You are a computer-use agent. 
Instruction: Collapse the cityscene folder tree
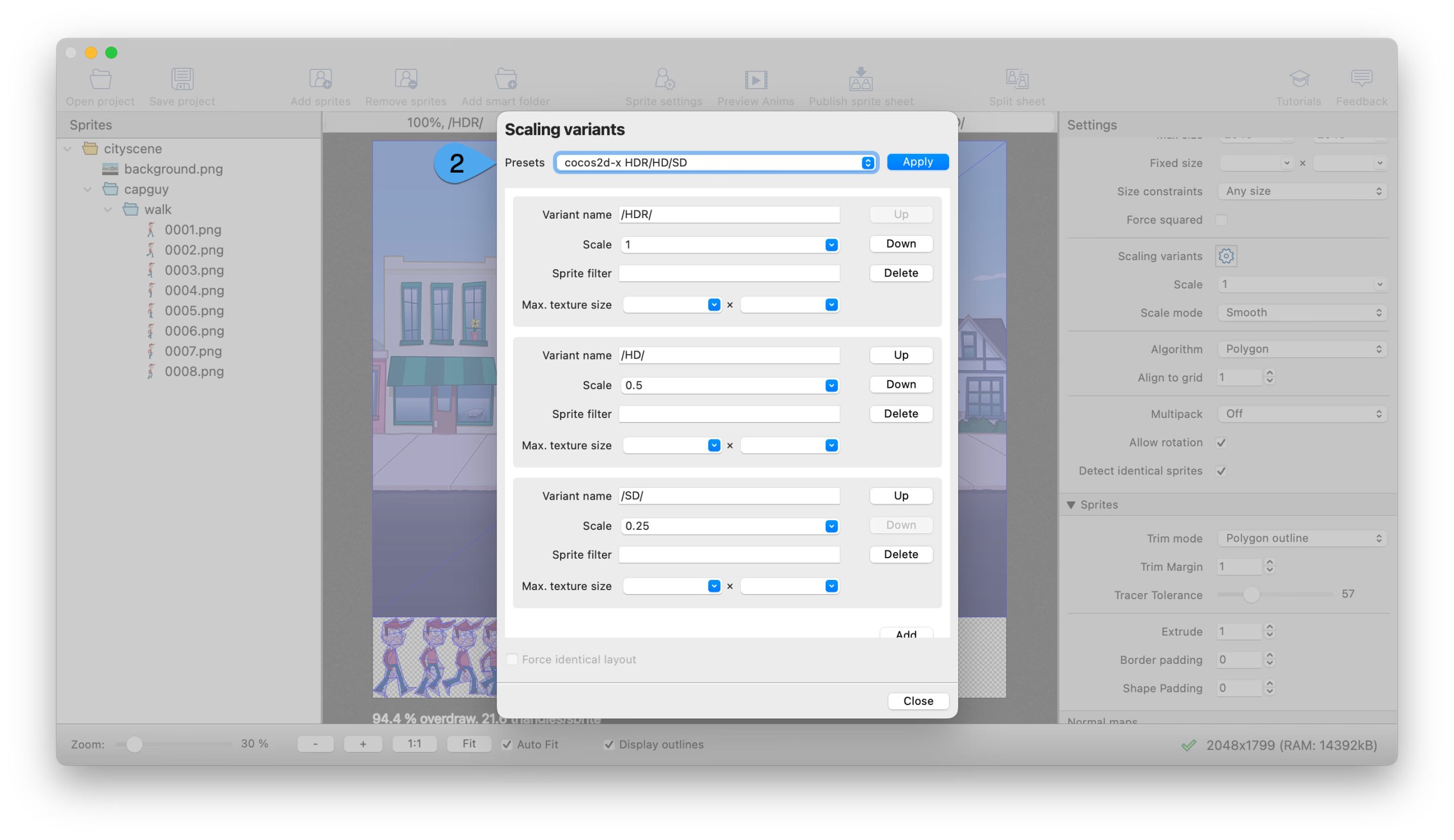[x=68, y=149]
